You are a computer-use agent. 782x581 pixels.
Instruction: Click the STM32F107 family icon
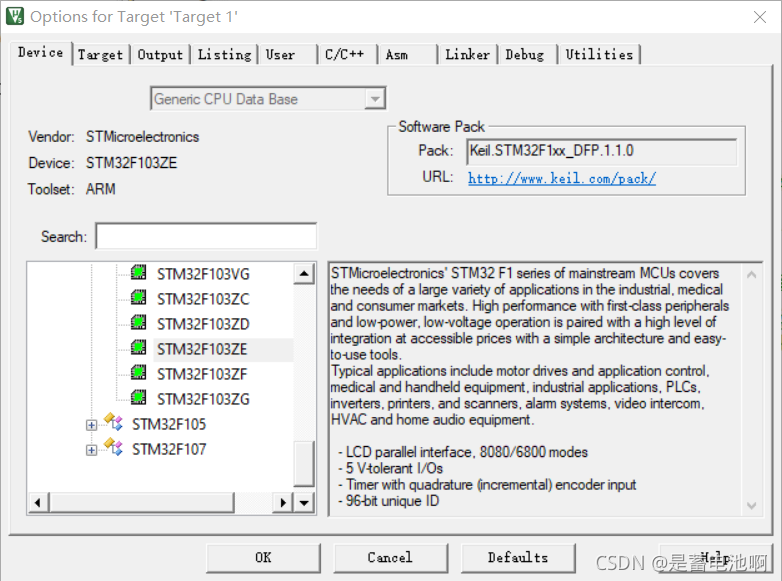[114, 447]
